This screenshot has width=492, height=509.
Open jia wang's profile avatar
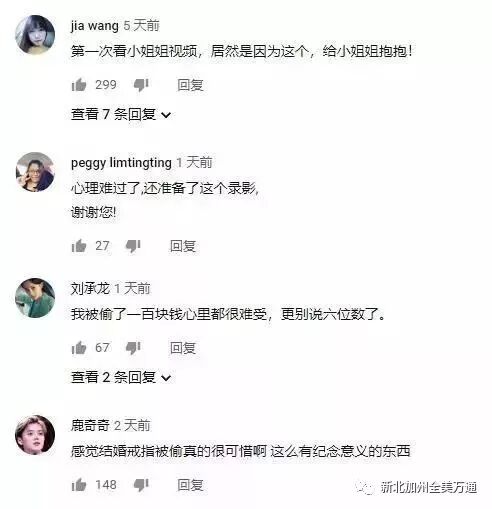pyautogui.click(x=35, y=35)
